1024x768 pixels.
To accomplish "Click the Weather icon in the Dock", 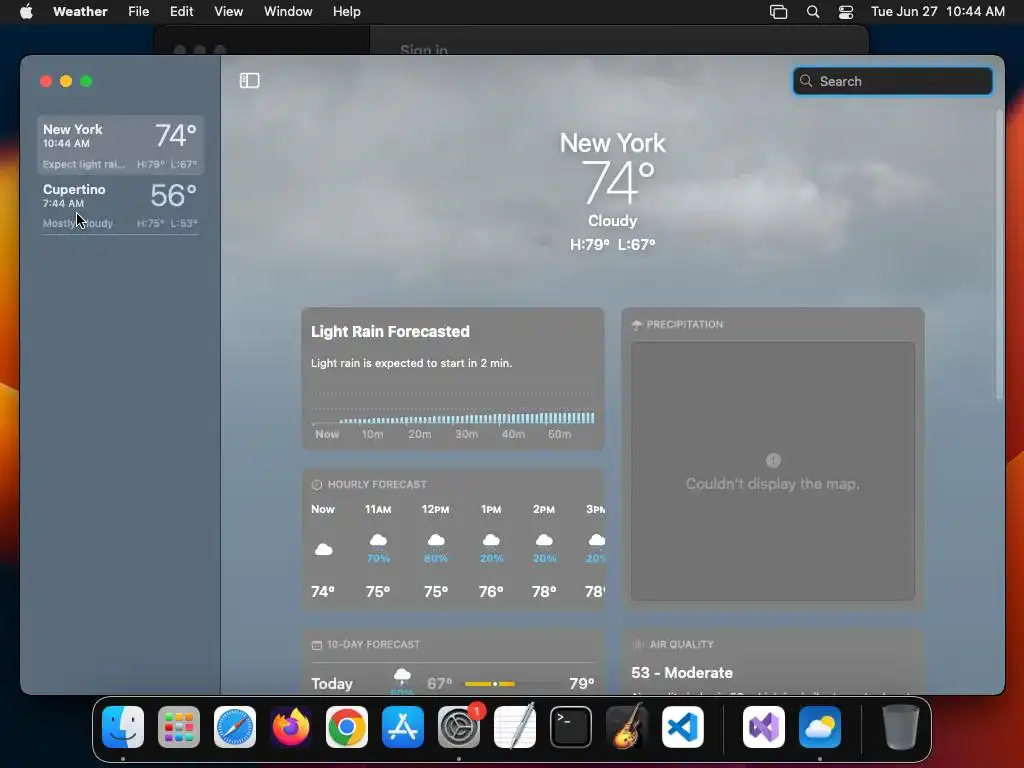I will [820, 727].
